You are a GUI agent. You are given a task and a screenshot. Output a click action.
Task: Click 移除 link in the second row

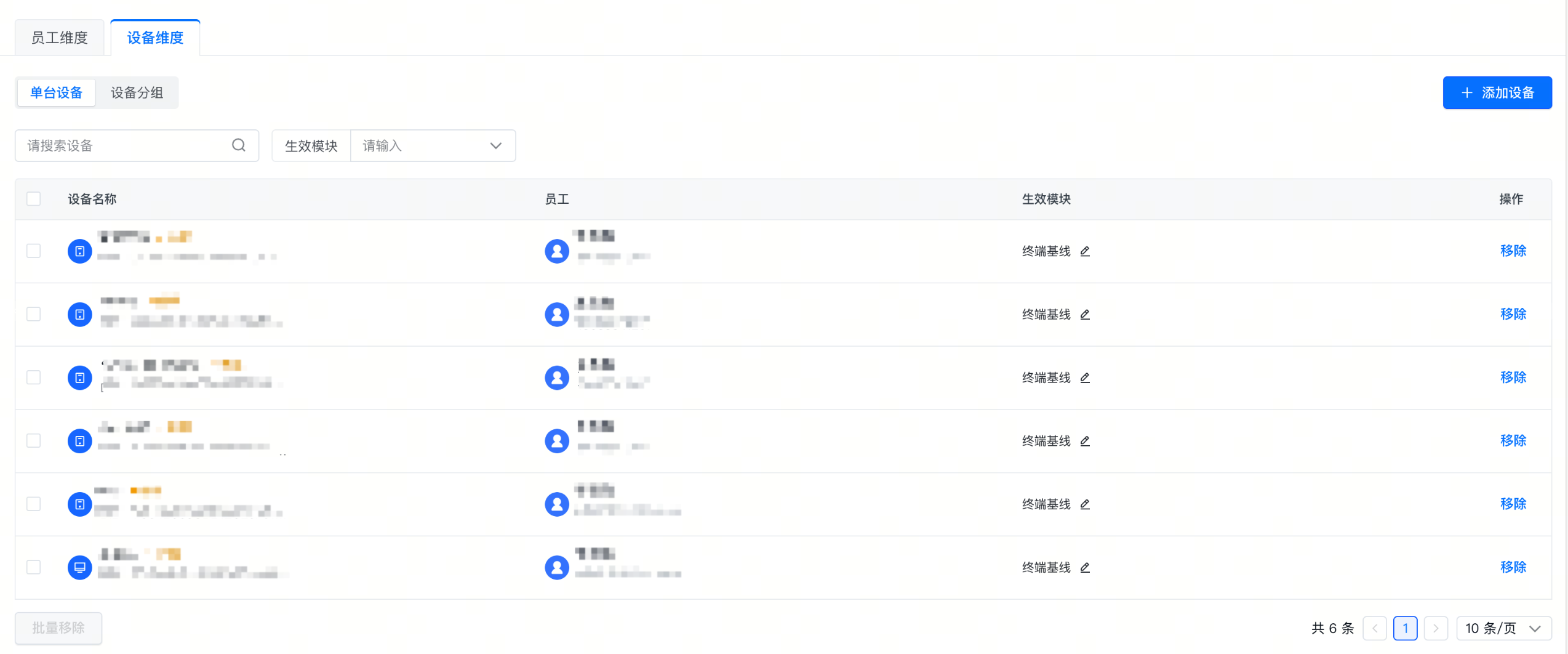(1513, 314)
